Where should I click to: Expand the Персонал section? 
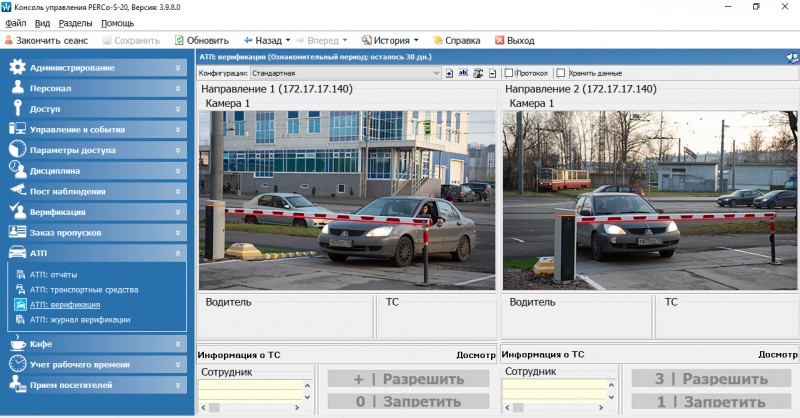pos(178,89)
